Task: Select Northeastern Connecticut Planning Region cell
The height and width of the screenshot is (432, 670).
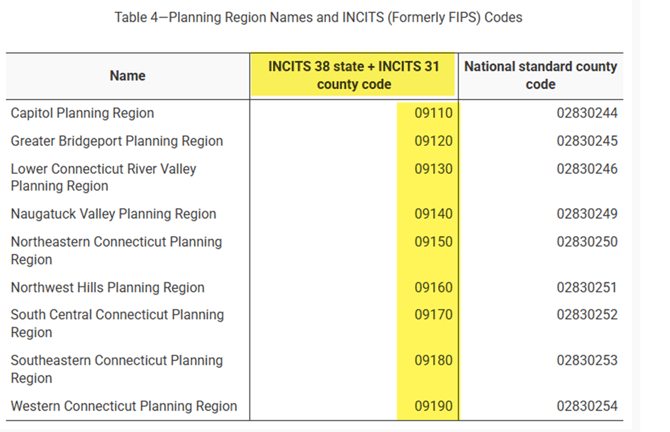Action: [x=116, y=250]
